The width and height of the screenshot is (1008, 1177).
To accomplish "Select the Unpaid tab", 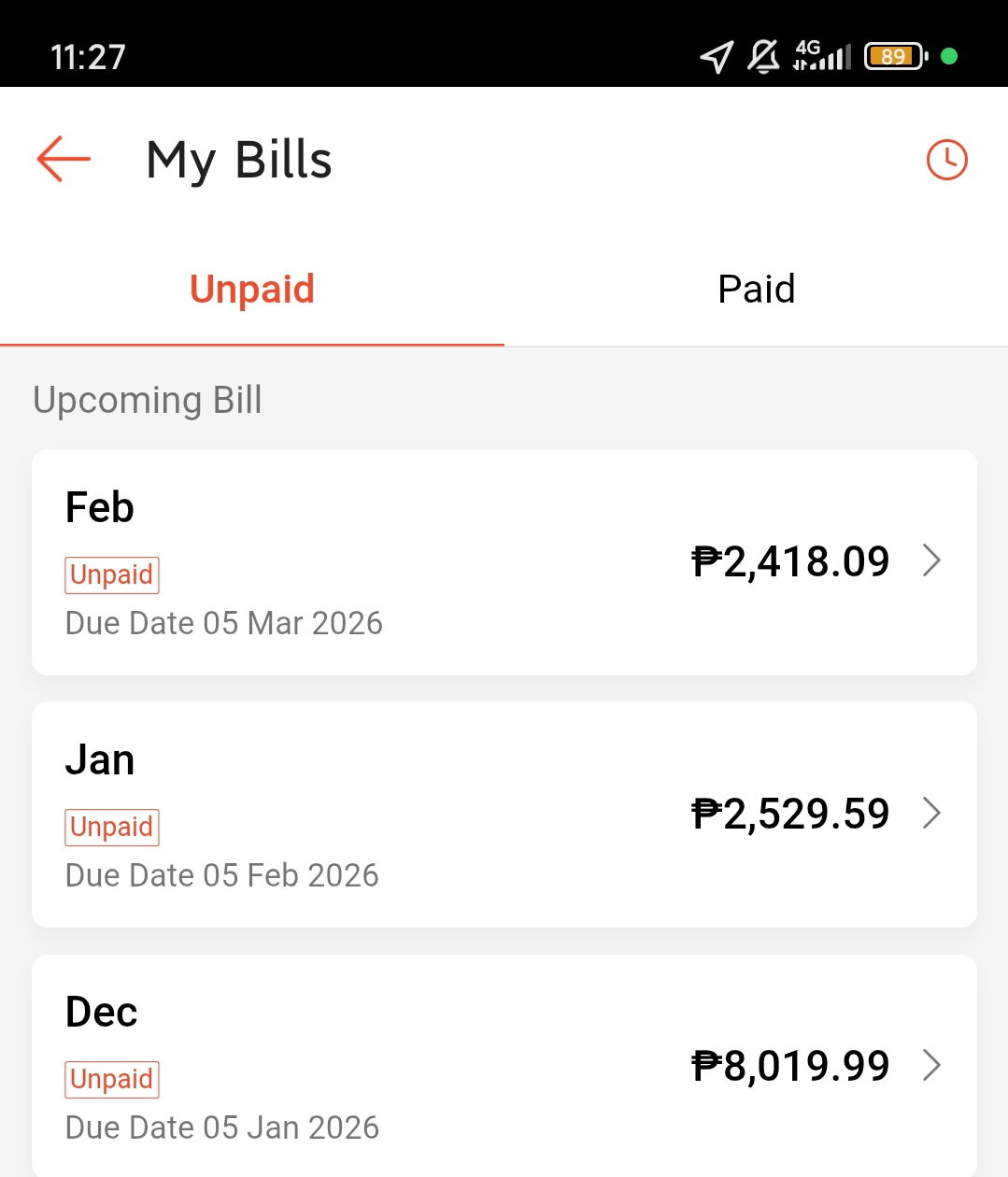I will [252, 289].
